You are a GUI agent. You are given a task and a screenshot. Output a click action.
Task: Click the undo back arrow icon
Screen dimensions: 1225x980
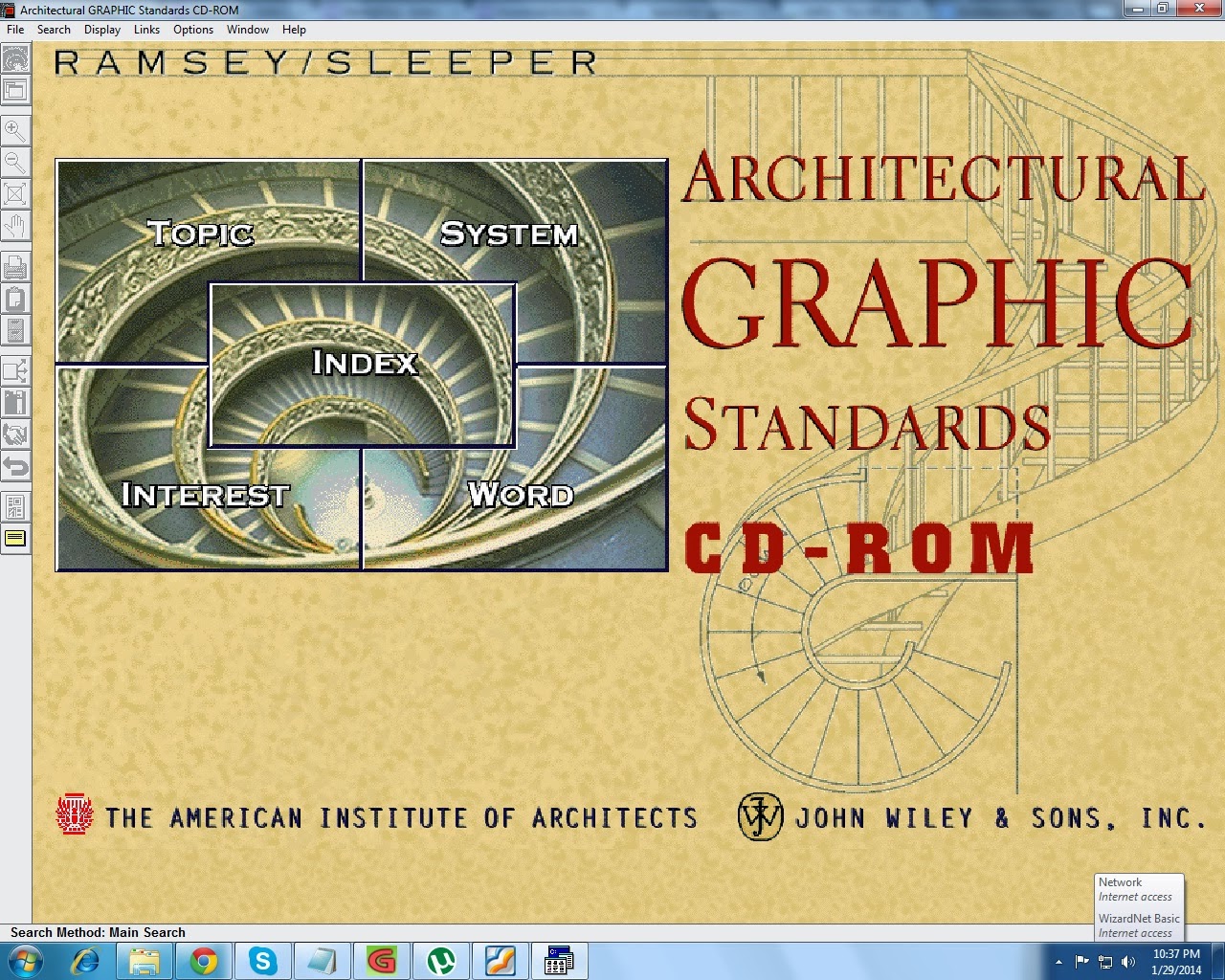(15, 467)
